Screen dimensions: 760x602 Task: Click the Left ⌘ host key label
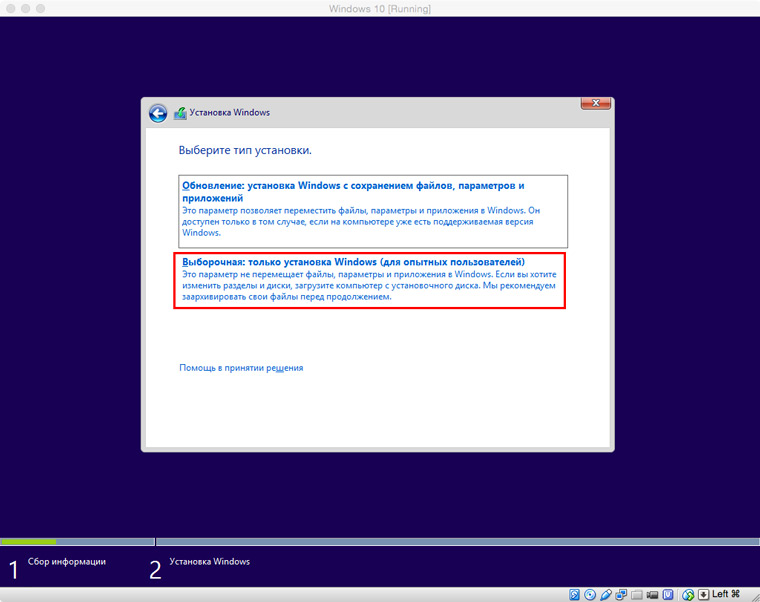726,594
